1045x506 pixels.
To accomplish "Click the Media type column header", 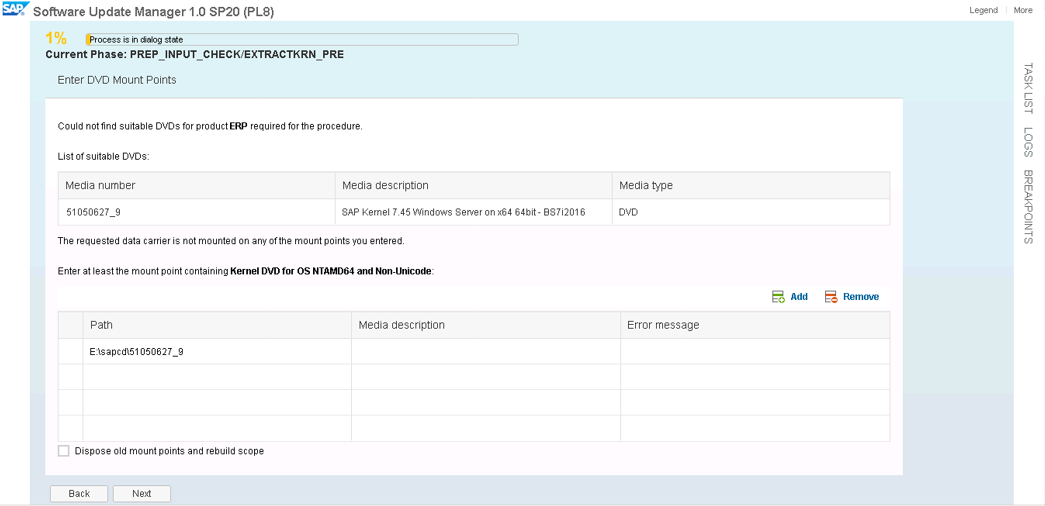I will 751,185.
